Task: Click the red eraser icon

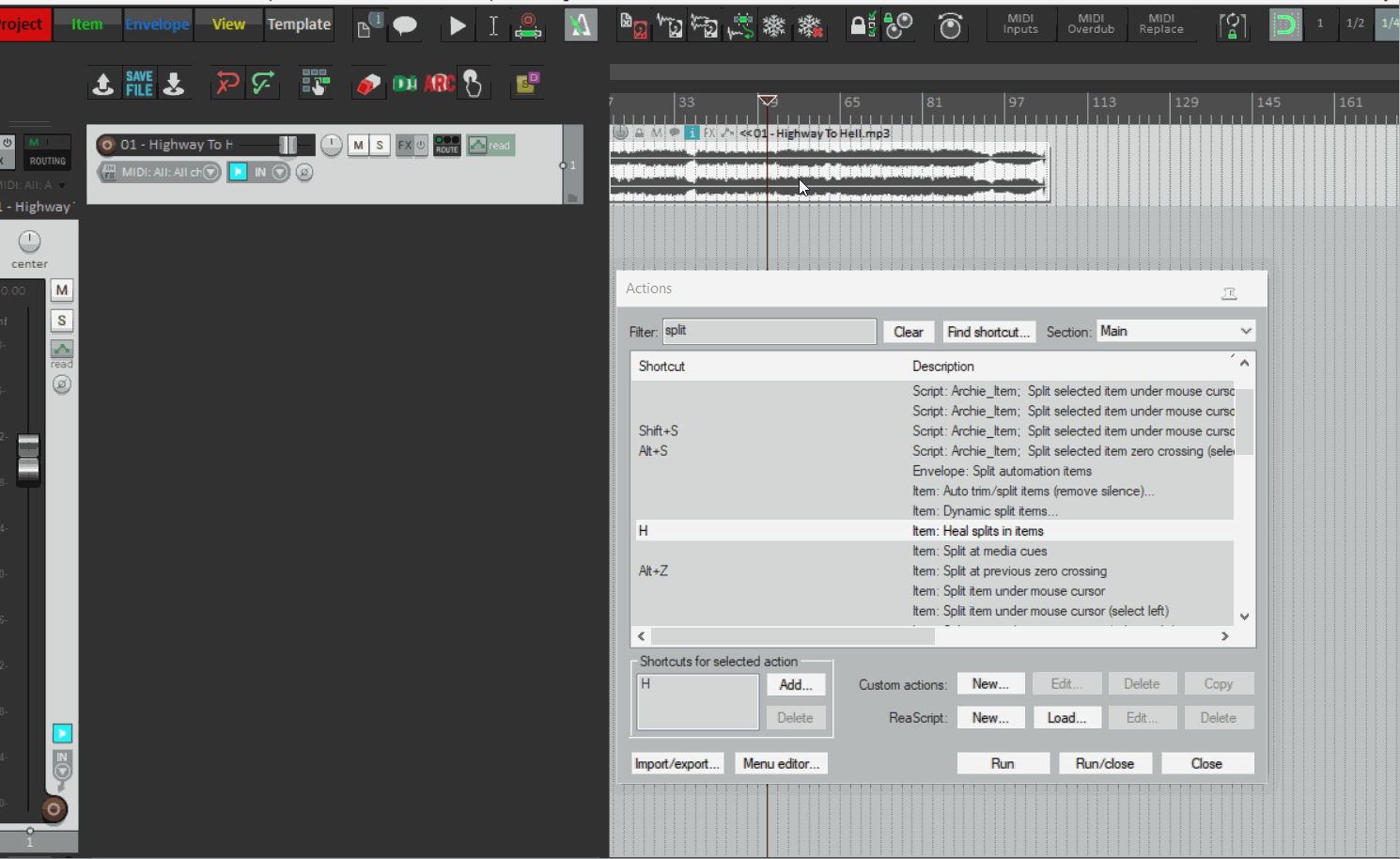Action: (367, 85)
